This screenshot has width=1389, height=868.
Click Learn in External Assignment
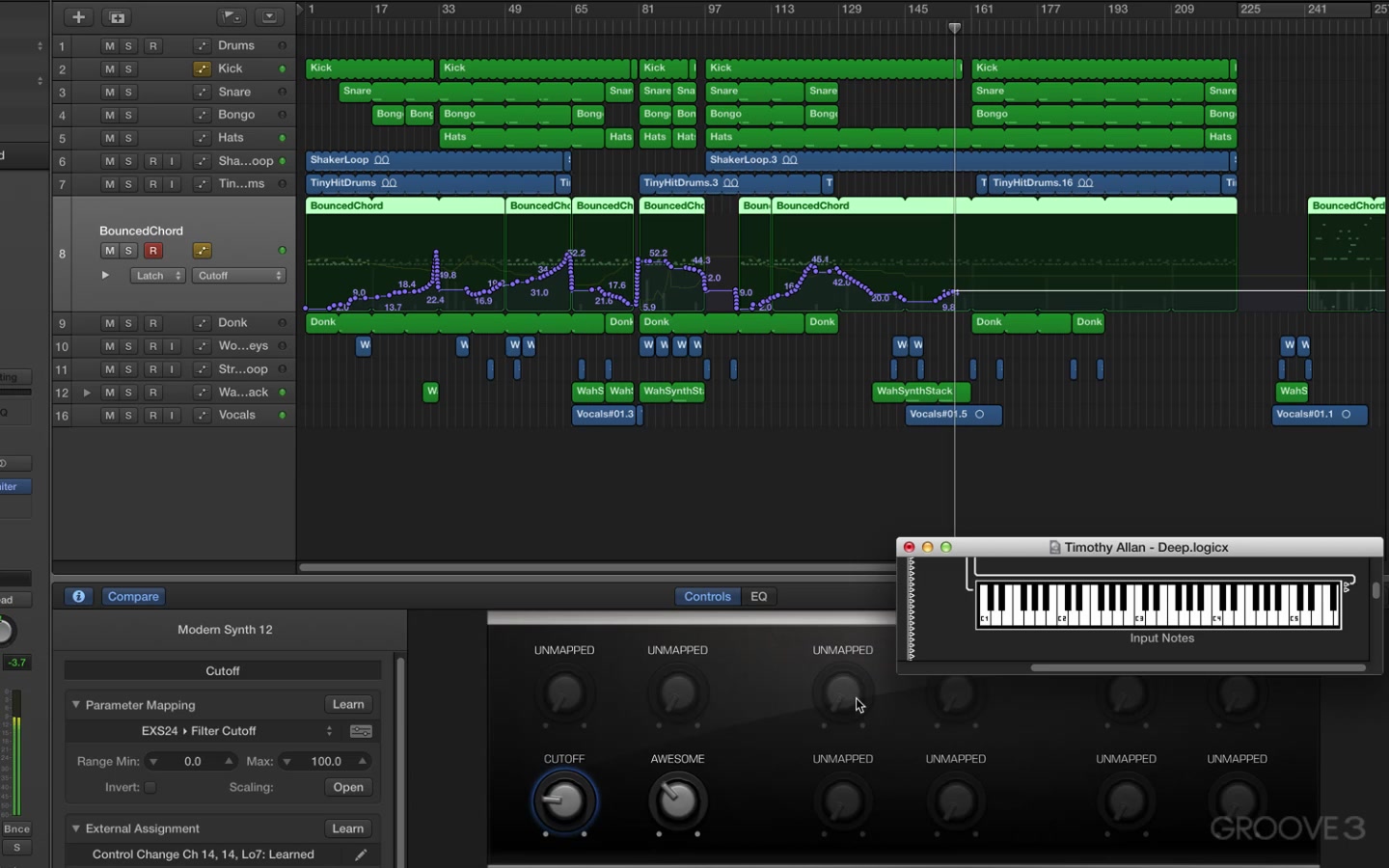coord(348,828)
